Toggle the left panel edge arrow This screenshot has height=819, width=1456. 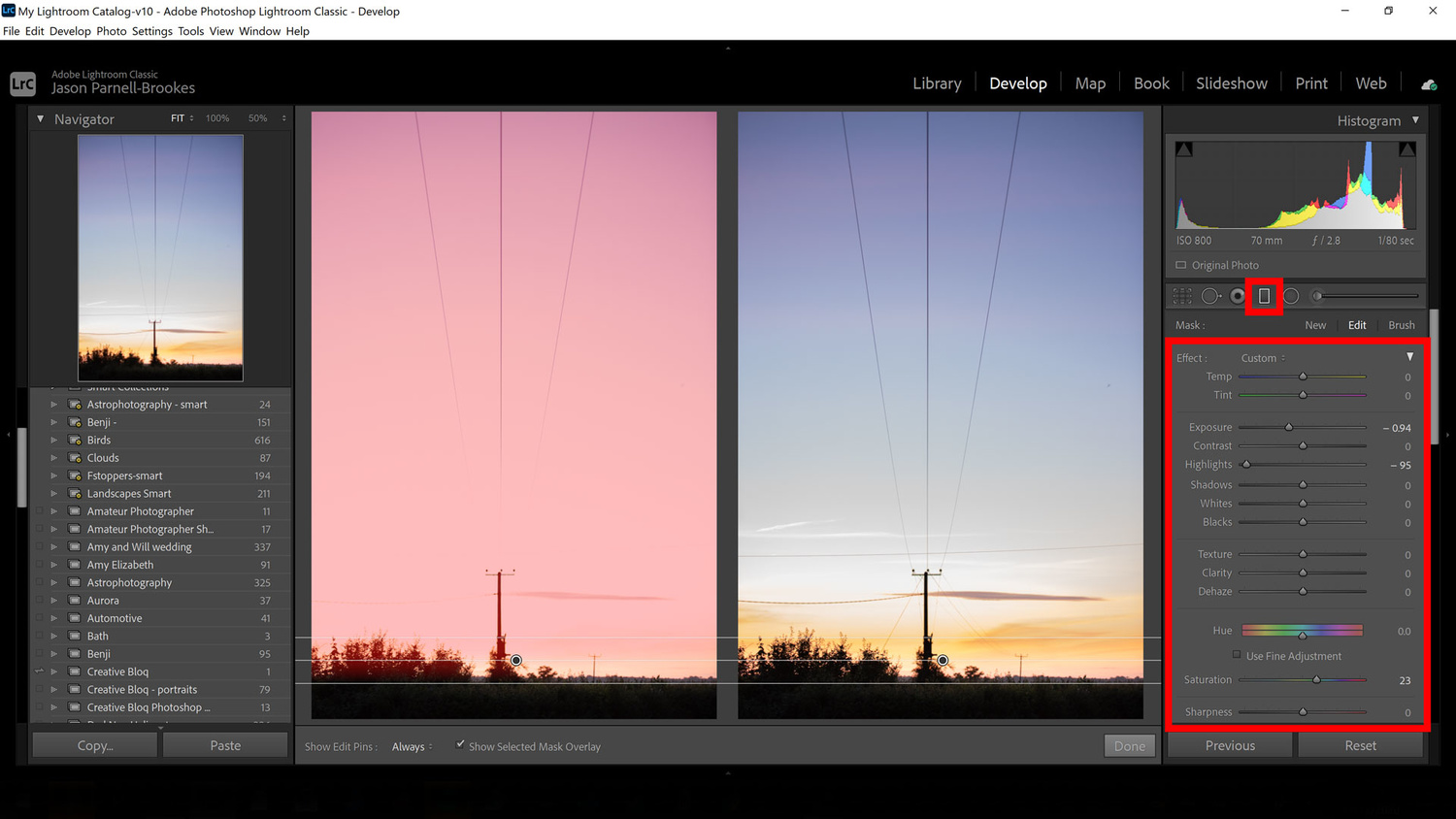pyautogui.click(x=8, y=435)
